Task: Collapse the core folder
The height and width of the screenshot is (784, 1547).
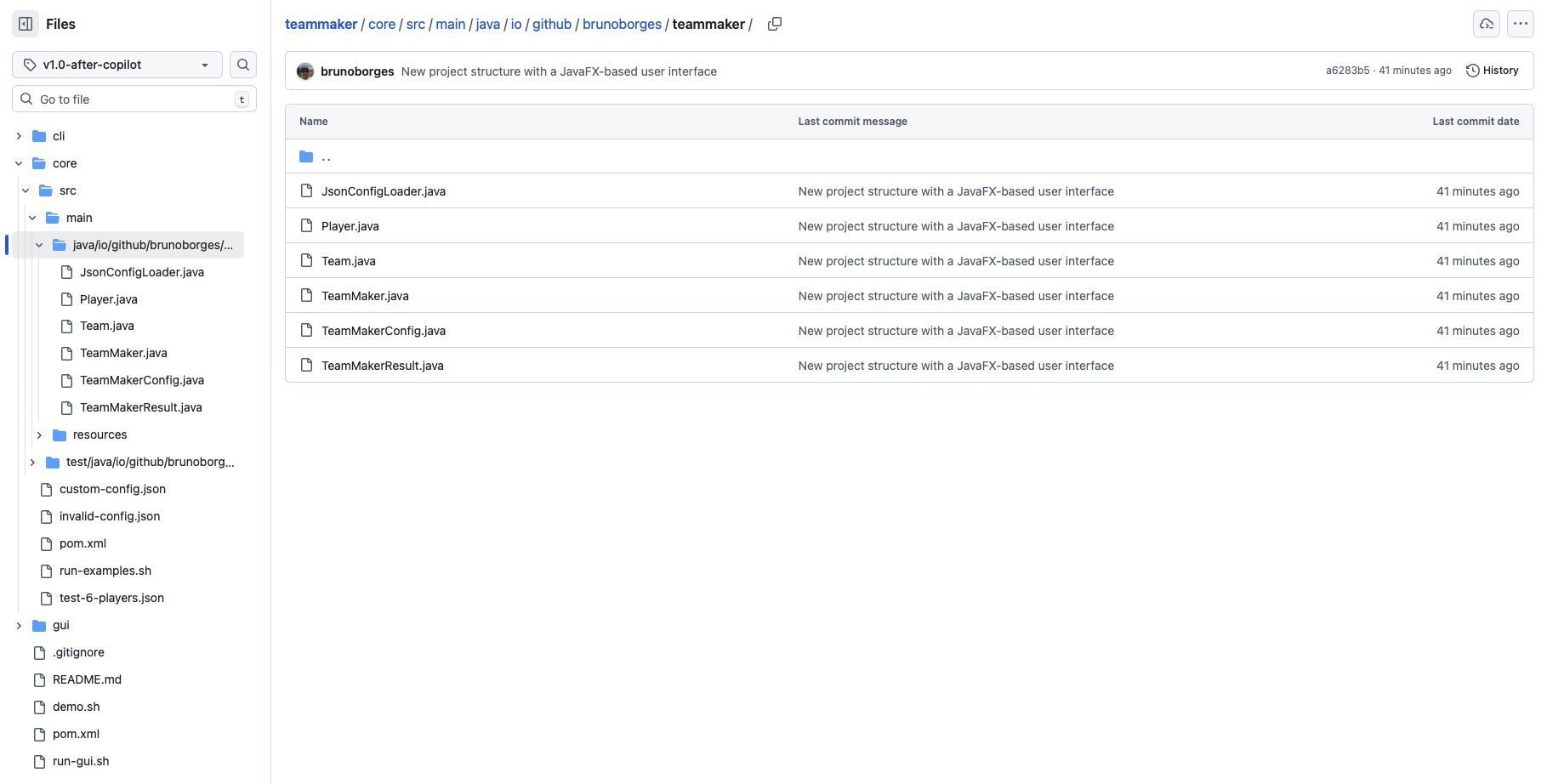Action: tap(19, 163)
